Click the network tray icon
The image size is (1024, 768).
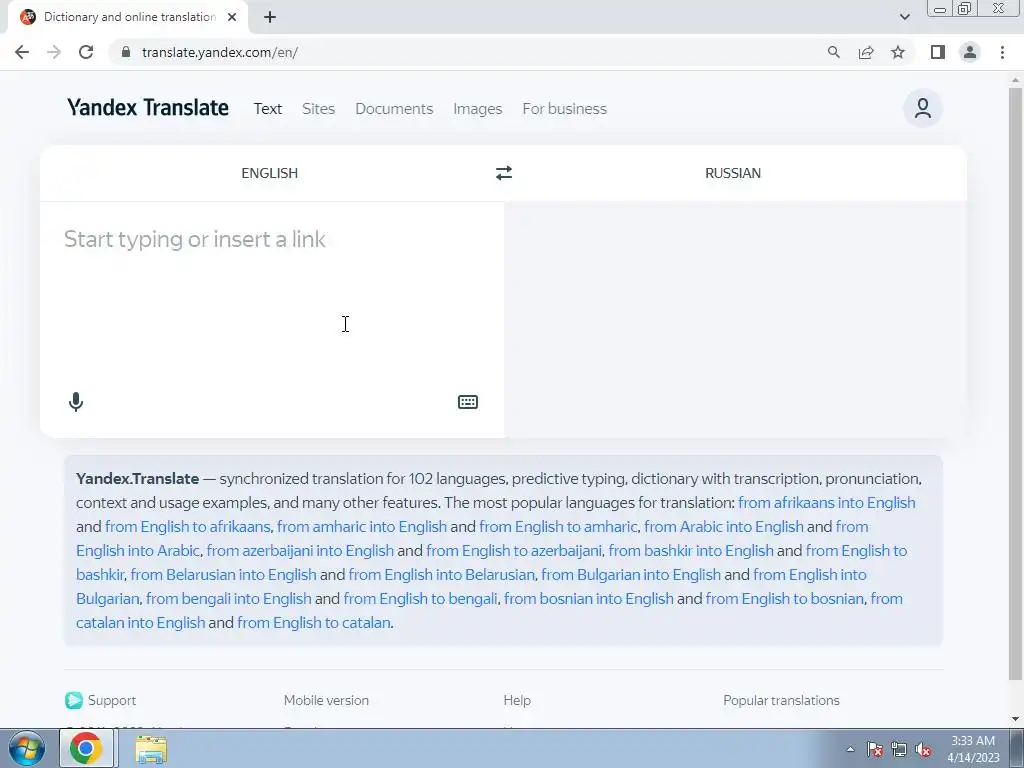(899, 749)
